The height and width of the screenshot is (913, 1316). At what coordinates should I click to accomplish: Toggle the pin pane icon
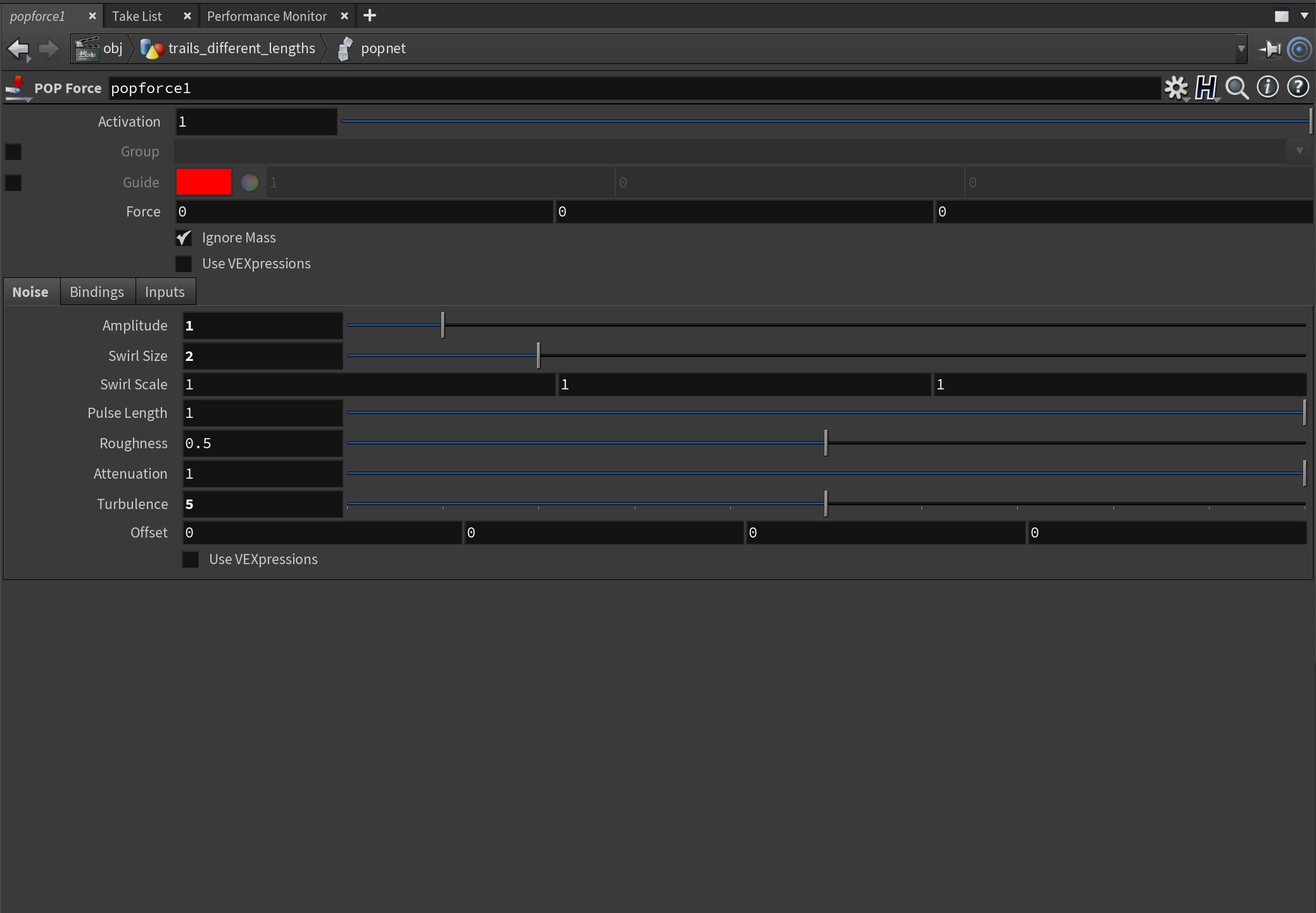click(x=1270, y=49)
